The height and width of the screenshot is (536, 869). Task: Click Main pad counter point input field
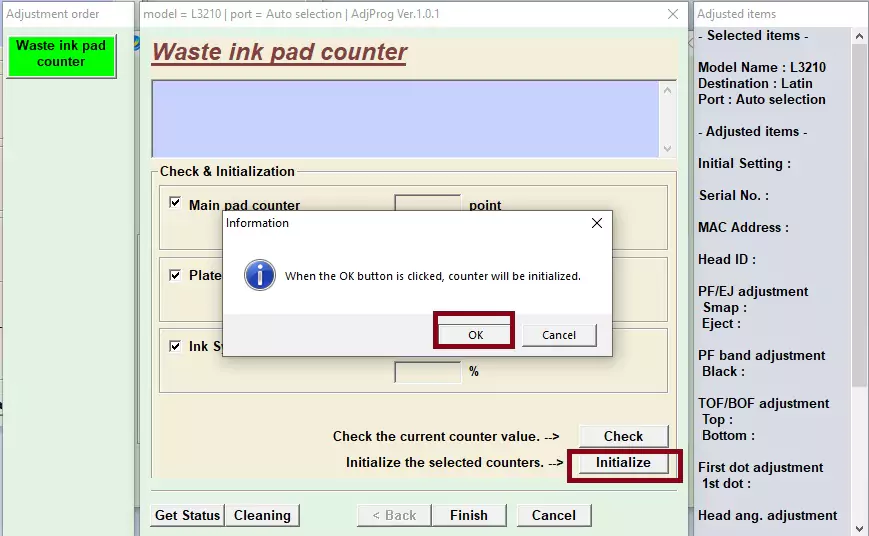(427, 203)
